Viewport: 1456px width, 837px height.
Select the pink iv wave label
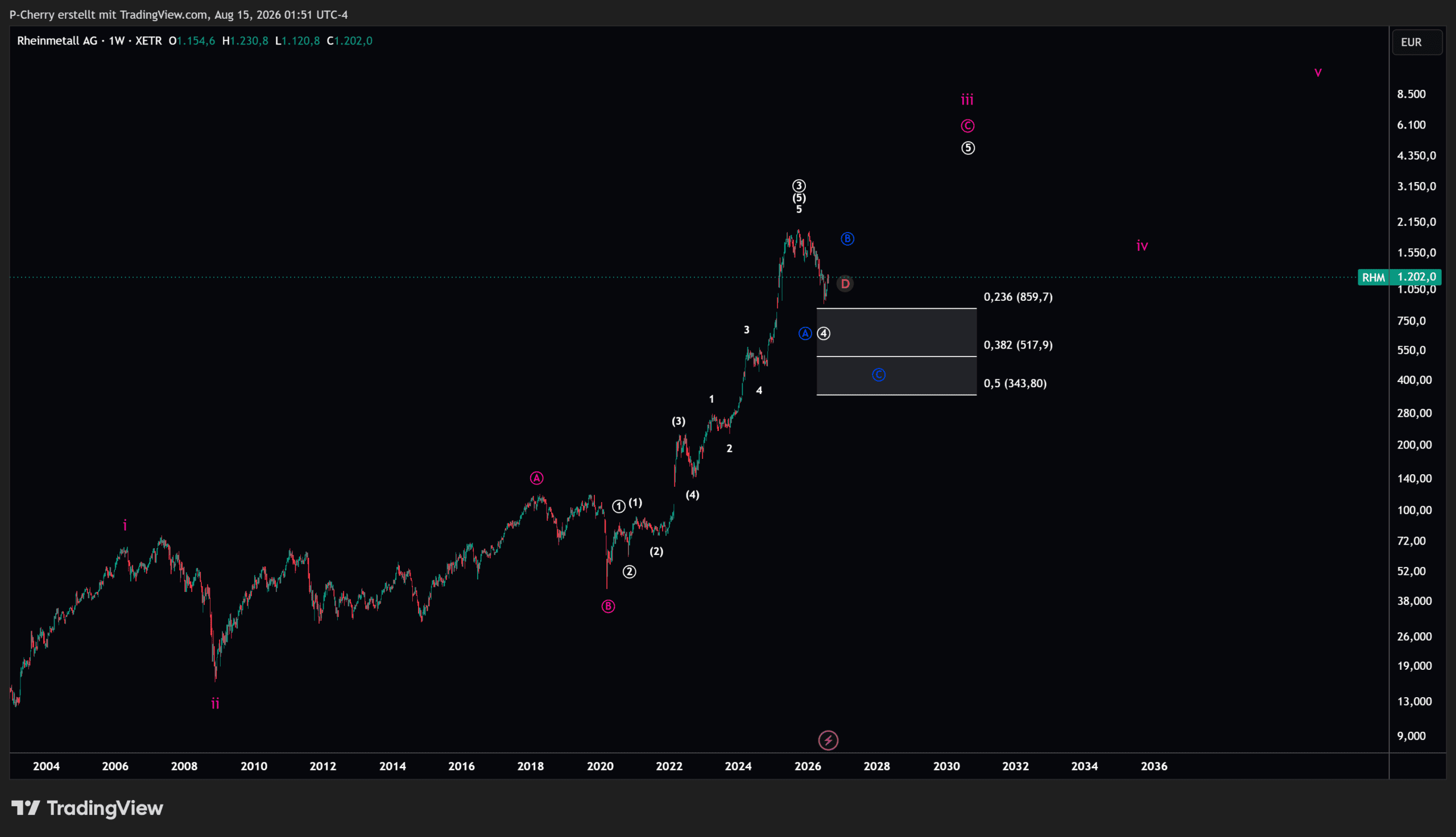pyautogui.click(x=1142, y=246)
